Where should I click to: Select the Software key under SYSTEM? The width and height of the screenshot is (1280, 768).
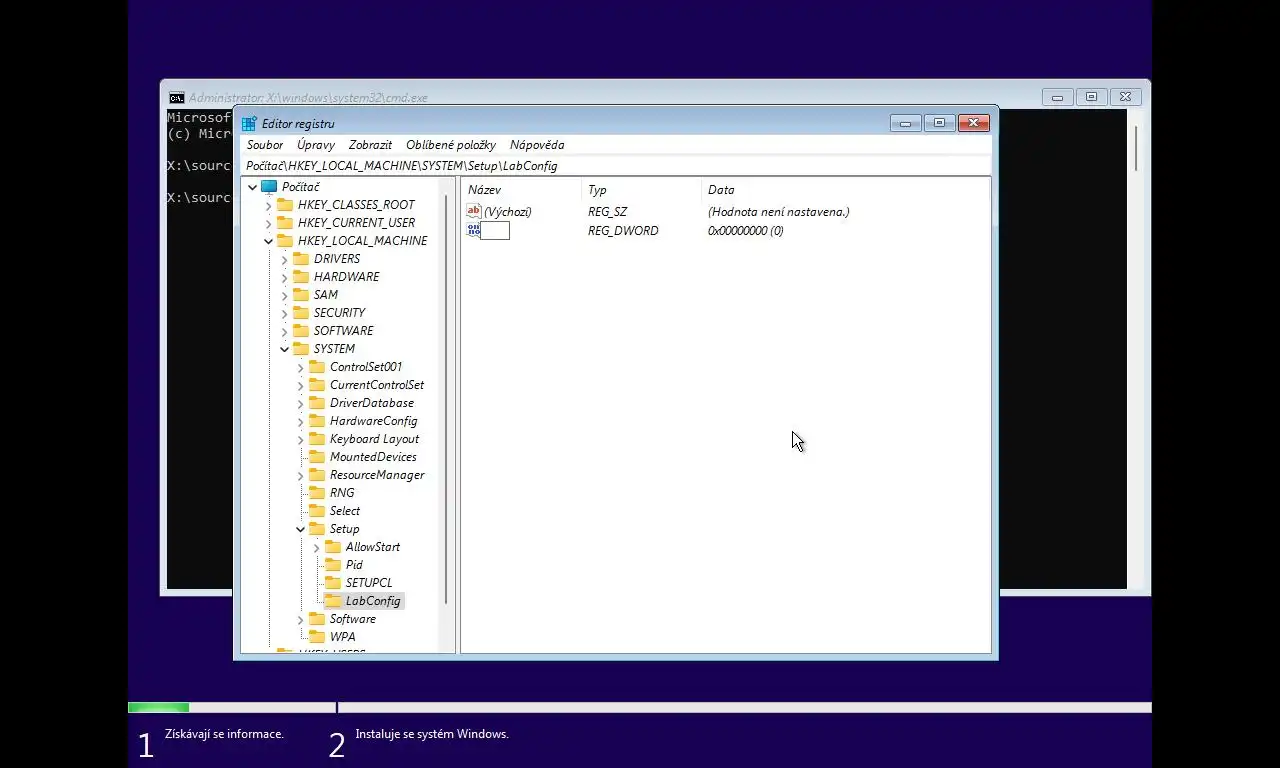click(352, 619)
